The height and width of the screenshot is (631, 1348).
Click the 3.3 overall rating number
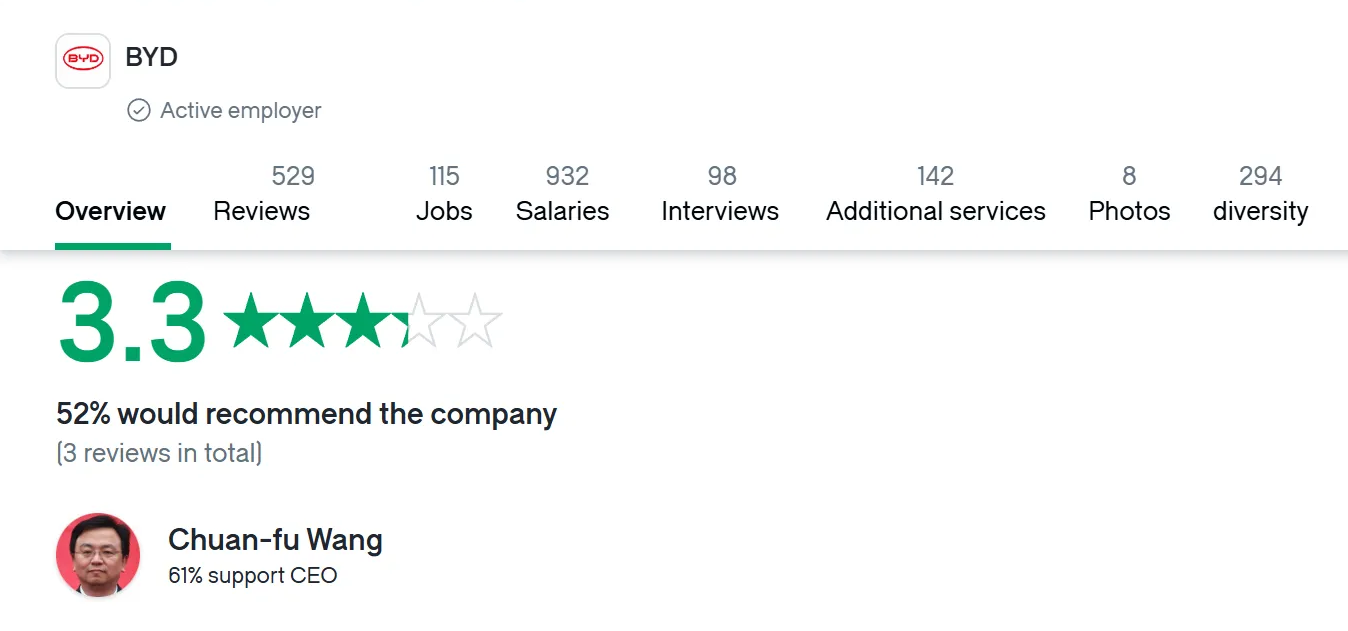click(132, 324)
